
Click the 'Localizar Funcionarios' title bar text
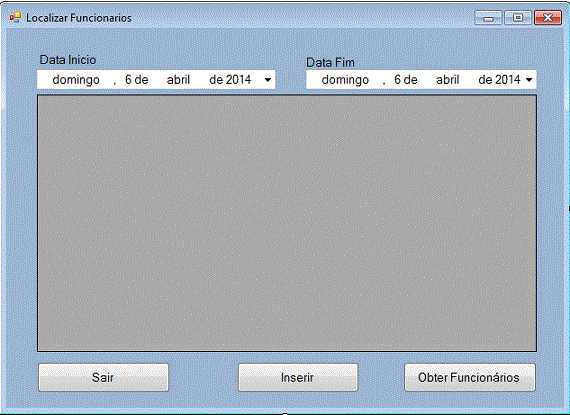click(79, 18)
